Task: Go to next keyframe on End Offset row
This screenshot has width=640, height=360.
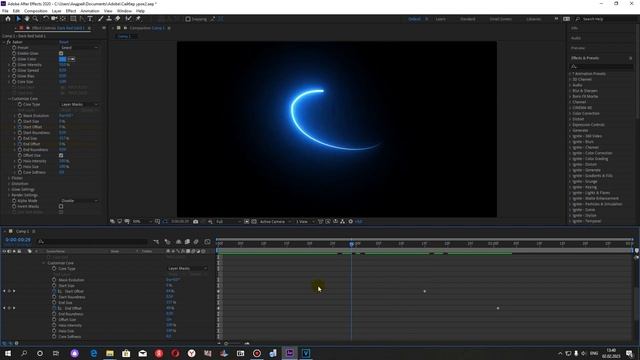Action: tap(14, 308)
